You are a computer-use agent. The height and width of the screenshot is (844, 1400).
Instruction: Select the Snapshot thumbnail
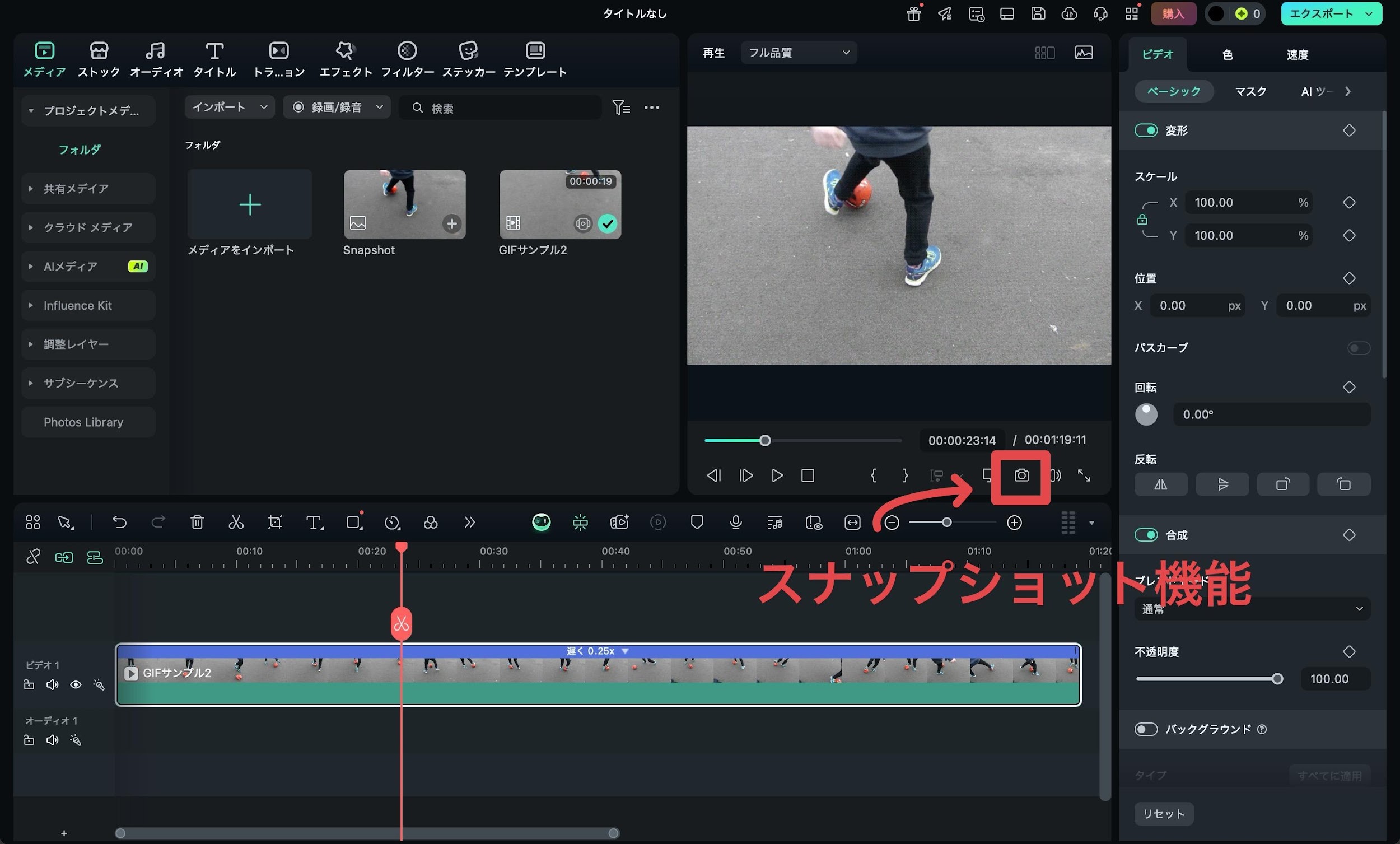coord(404,204)
